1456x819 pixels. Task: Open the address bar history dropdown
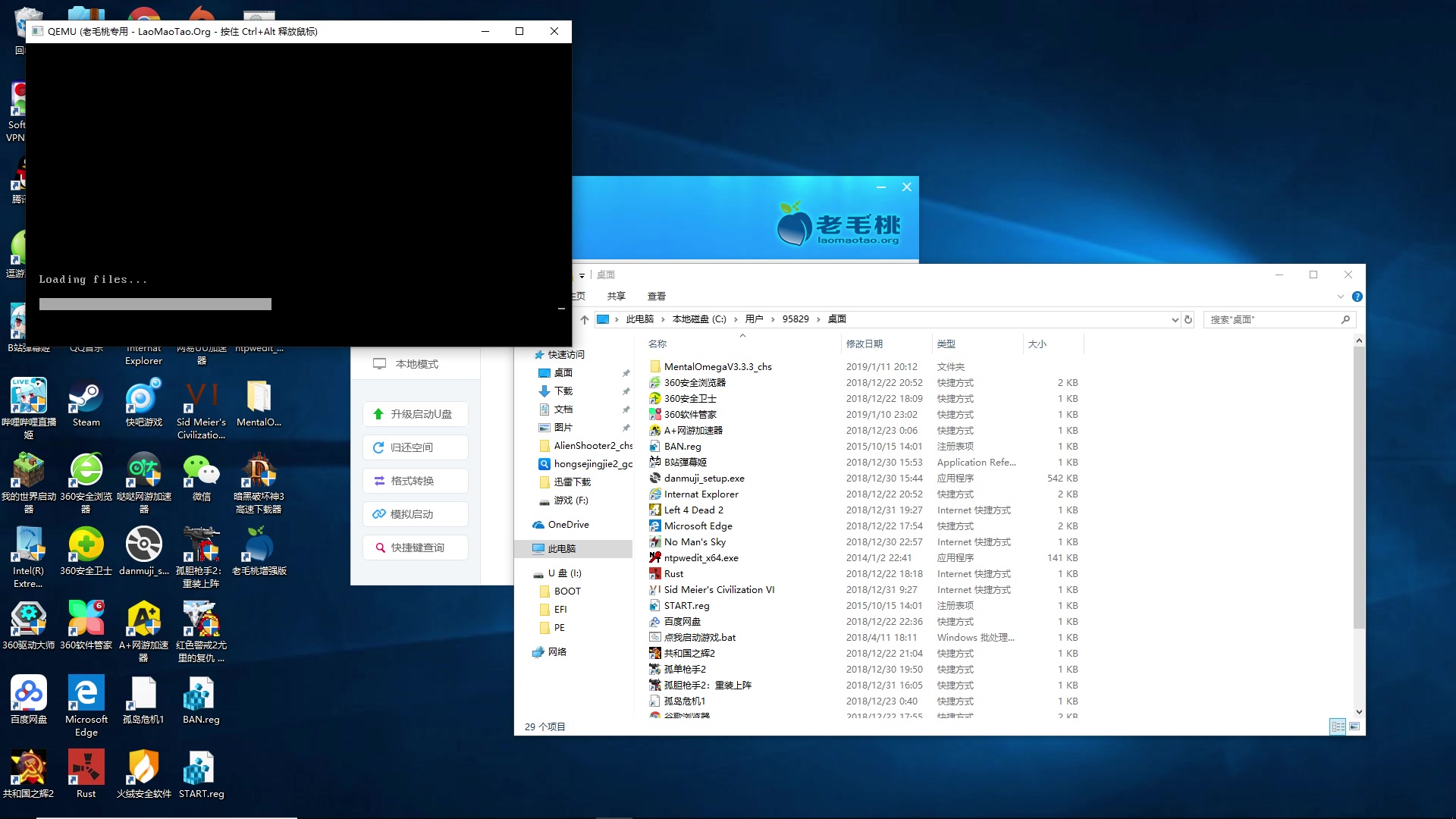point(1176,319)
